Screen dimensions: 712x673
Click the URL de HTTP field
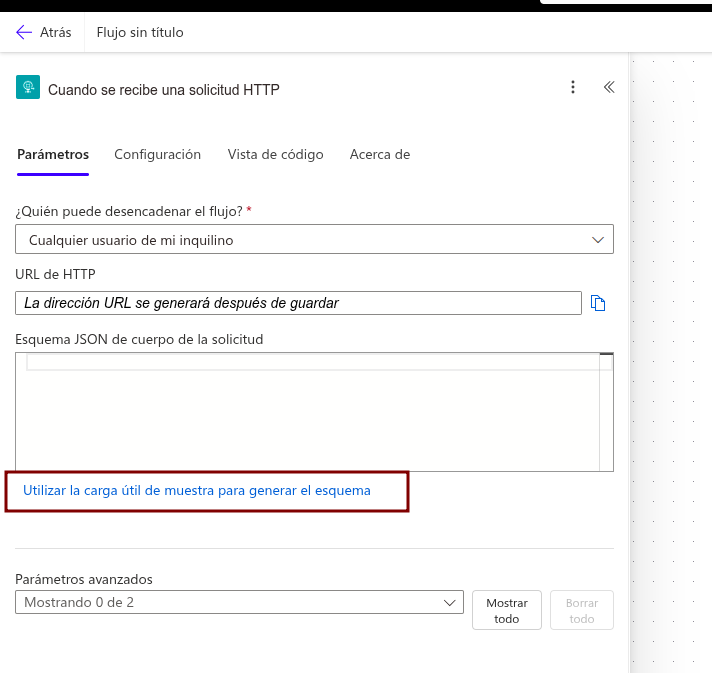click(x=298, y=303)
